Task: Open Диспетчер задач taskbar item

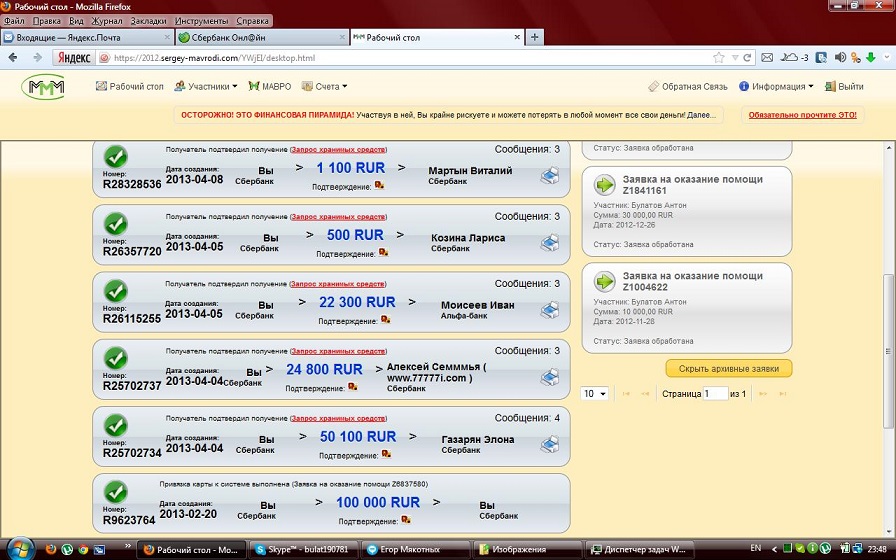Action: [x=640, y=550]
